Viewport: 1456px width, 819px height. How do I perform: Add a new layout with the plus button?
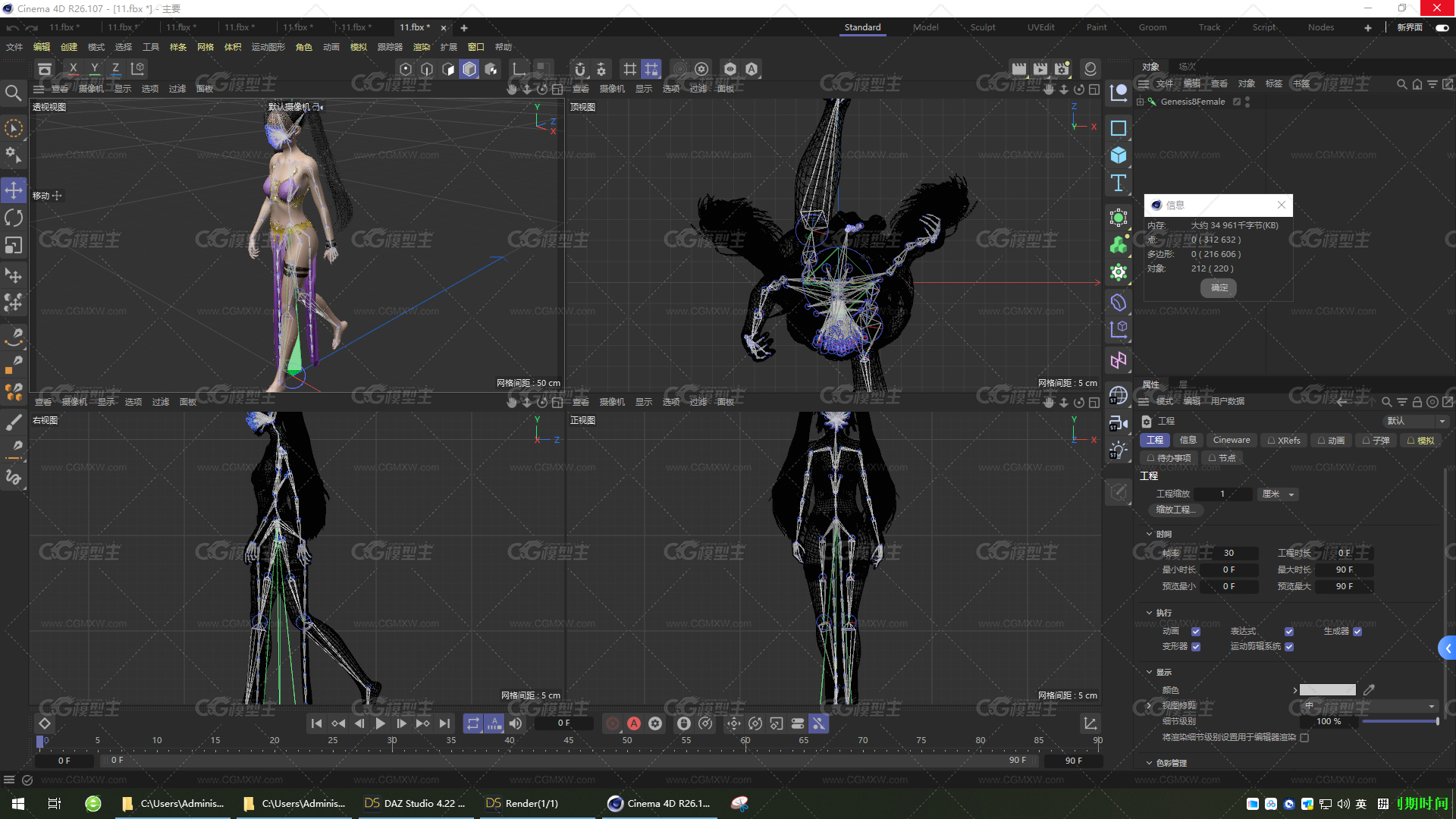pyautogui.click(x=1367, y=27)
